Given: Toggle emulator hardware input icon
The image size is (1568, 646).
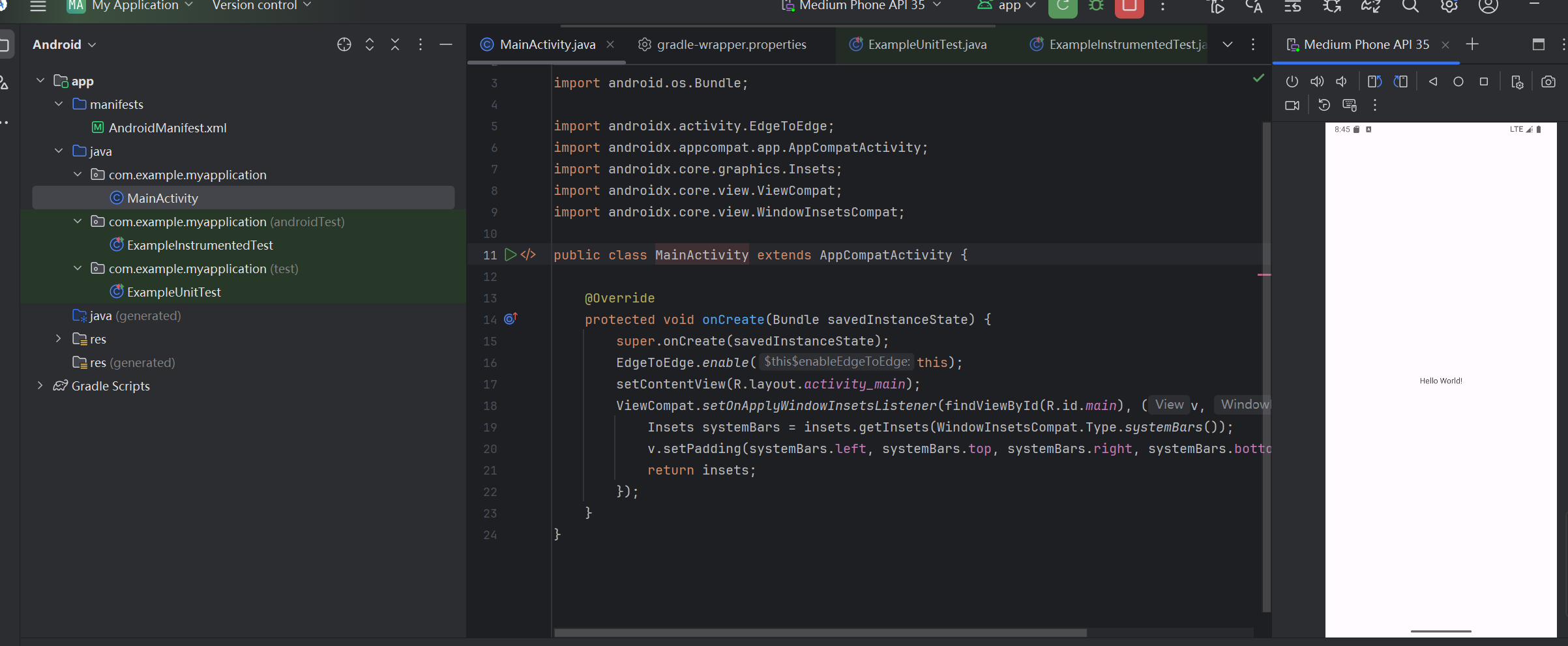Looking at the screenshot, I should tap(1350, 106).
